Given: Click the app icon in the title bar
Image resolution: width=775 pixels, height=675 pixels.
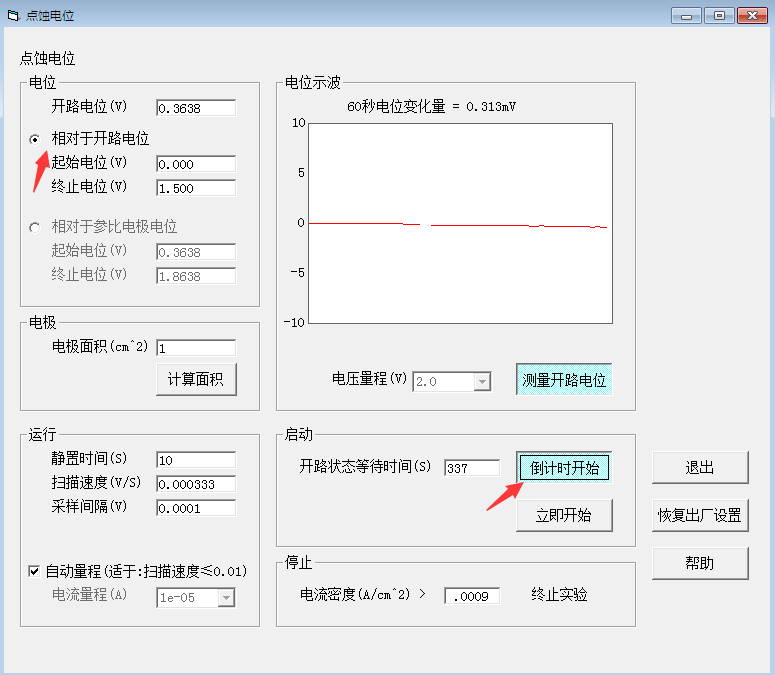Looking at the screenshot, I should pyautogui.click(x=13, y=15).
